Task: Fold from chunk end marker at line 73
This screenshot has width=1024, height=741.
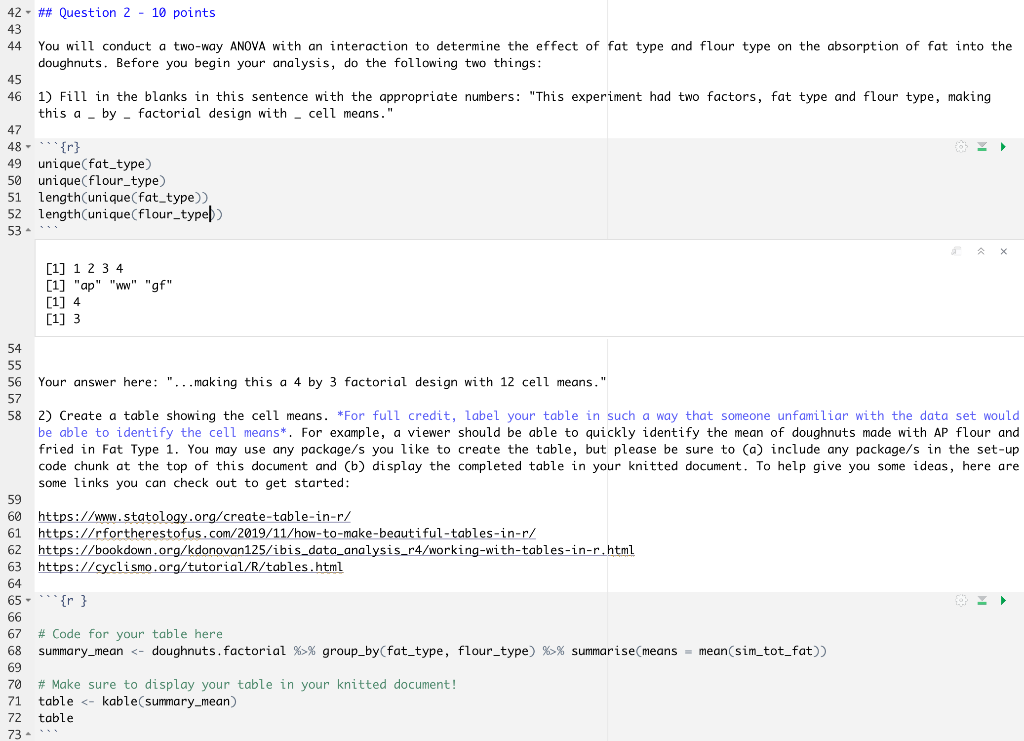Action: (28, 734)
